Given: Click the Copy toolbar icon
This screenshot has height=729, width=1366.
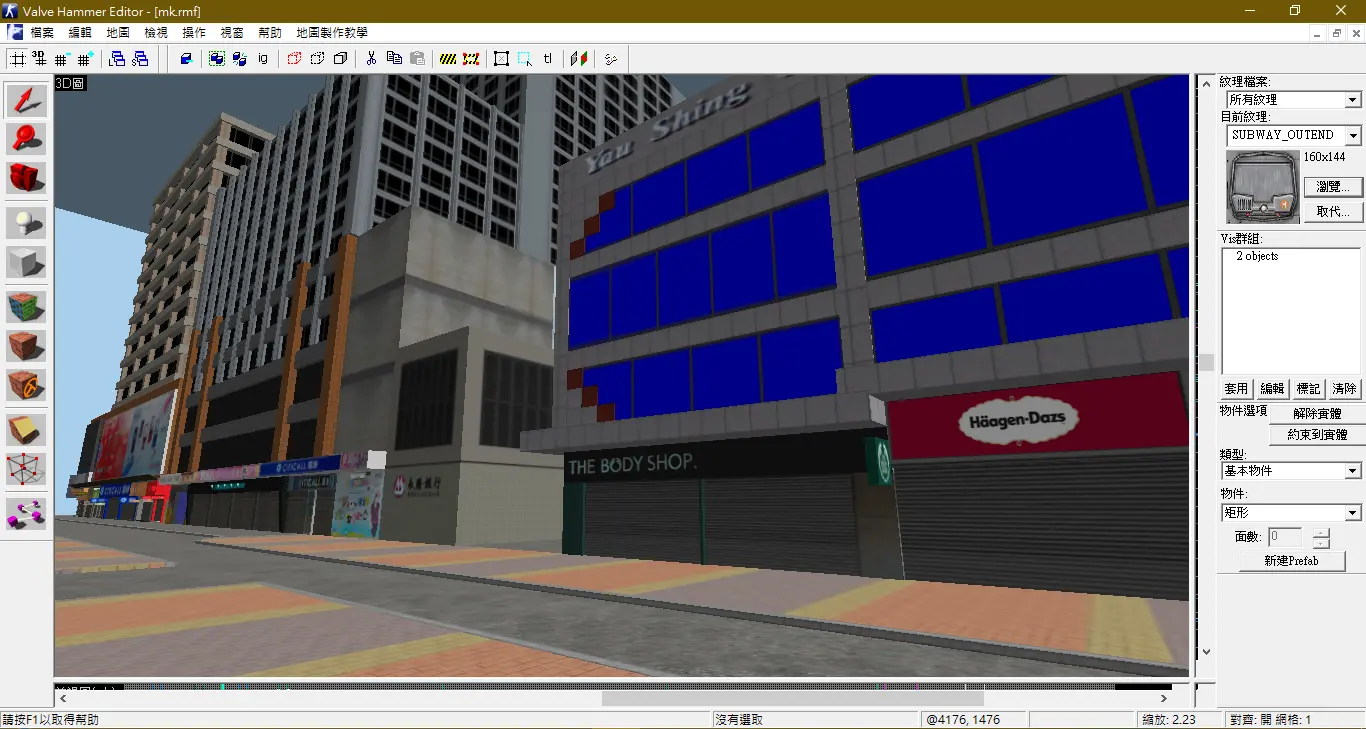Looking at the screenshot, I should click(x=394, y=59).
